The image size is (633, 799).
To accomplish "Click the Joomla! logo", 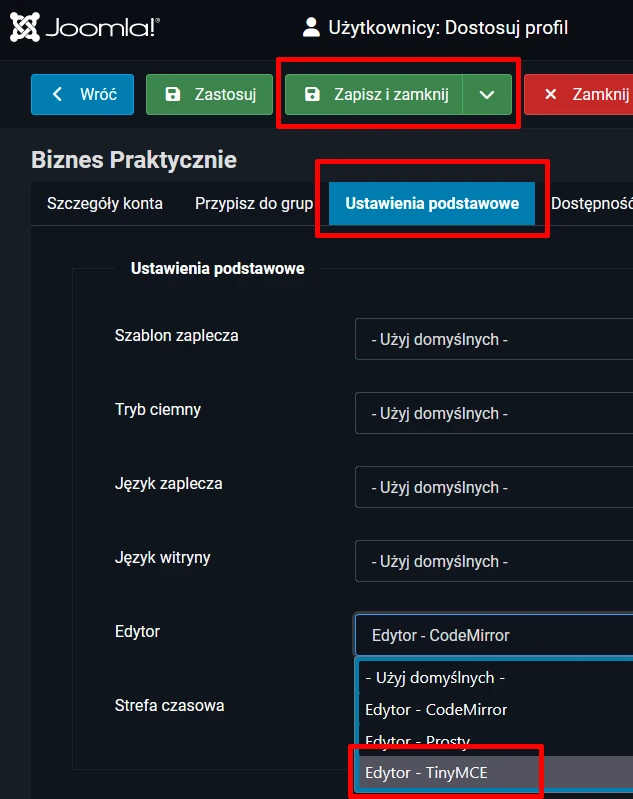I will [x=84, y=28].
